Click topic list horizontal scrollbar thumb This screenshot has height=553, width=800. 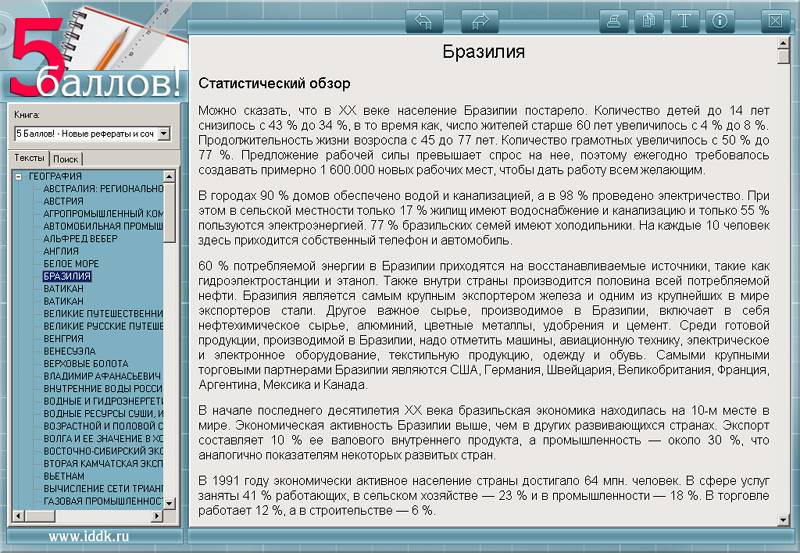(x=40, y=516)
